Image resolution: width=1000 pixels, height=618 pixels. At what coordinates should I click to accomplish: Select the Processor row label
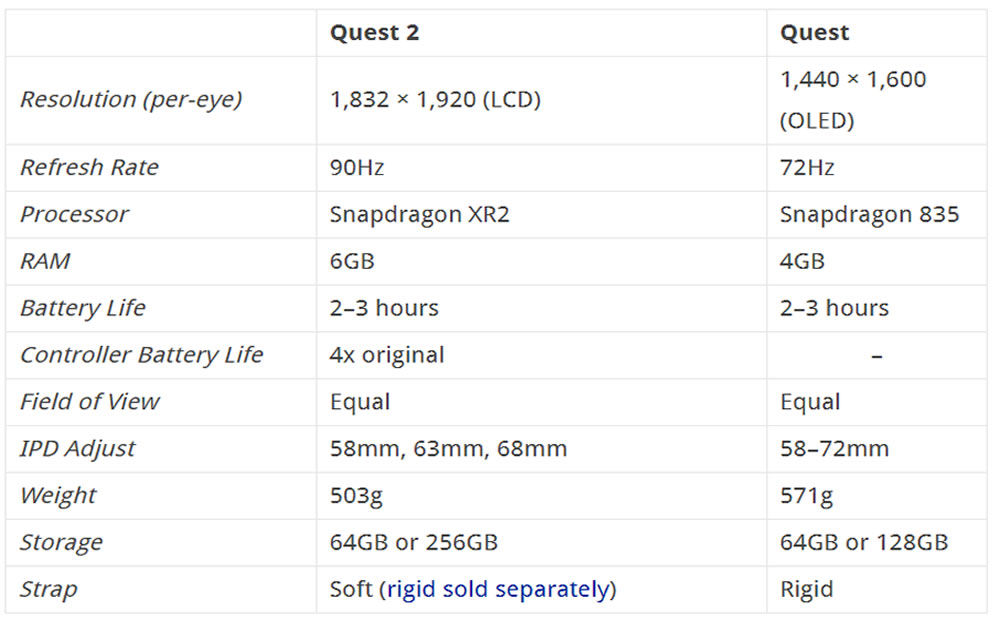coord(74,214)
